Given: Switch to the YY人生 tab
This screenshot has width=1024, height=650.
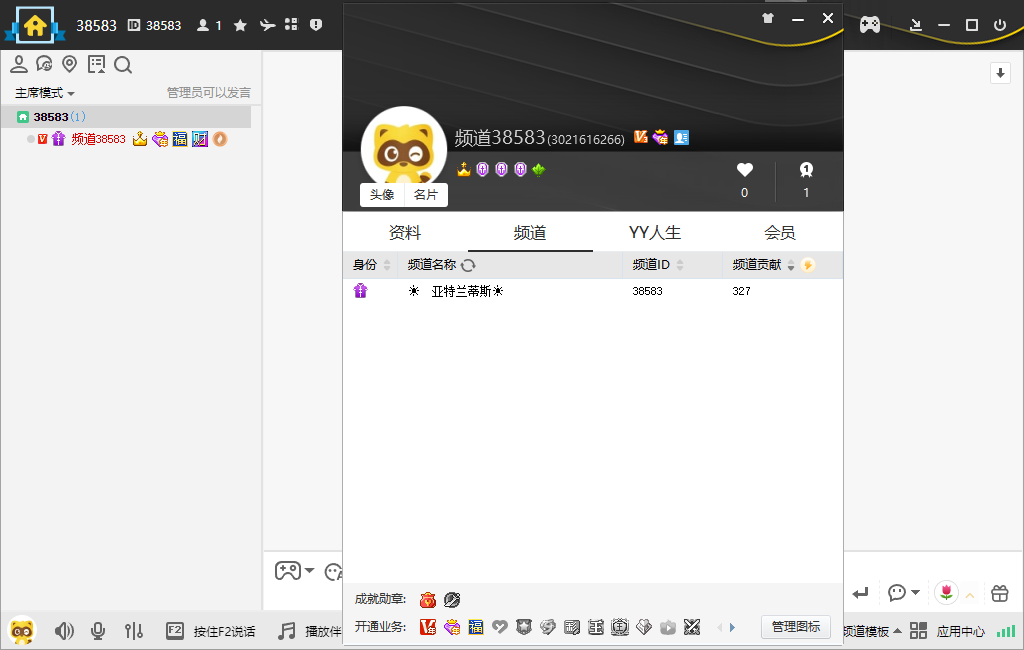Looking at the screenshot, I should pos(655,233).
